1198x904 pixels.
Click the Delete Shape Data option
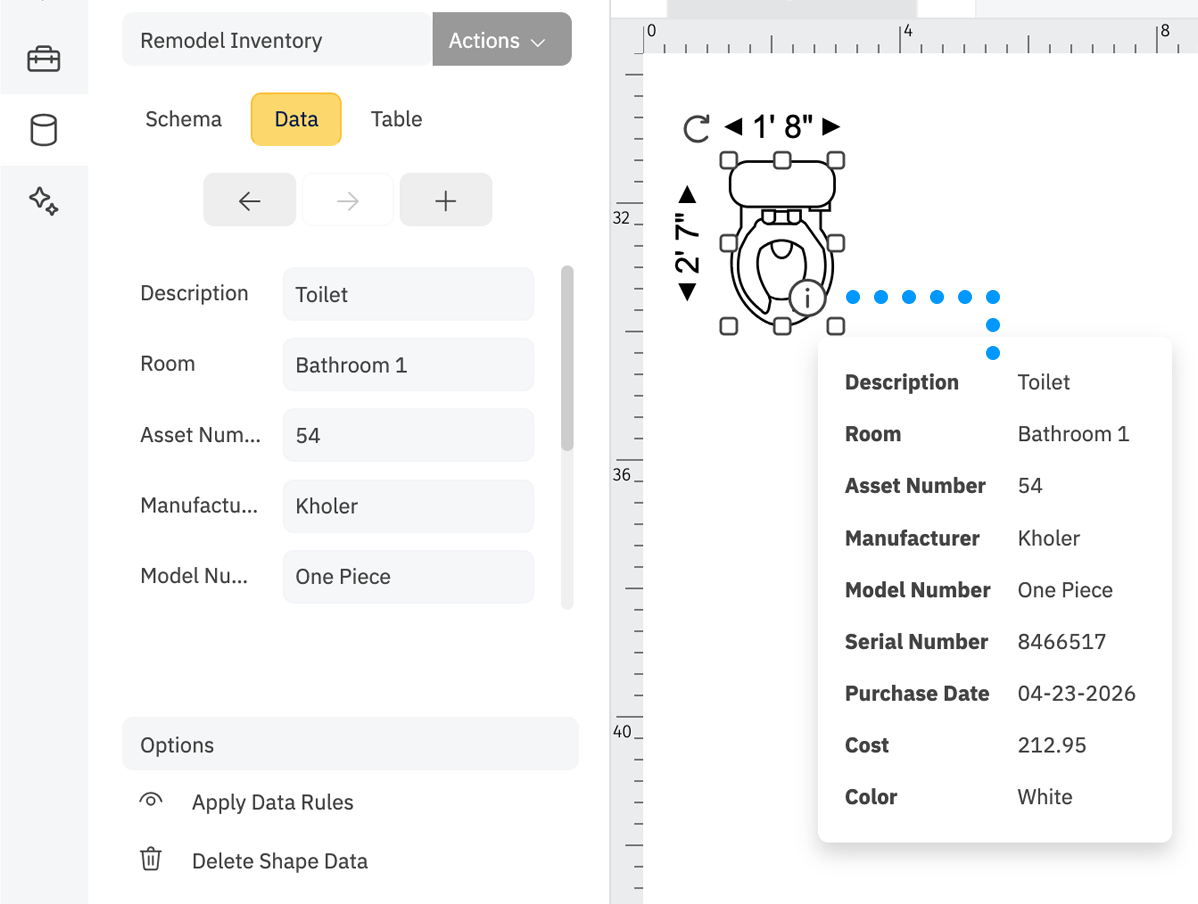tap(280, 860)
